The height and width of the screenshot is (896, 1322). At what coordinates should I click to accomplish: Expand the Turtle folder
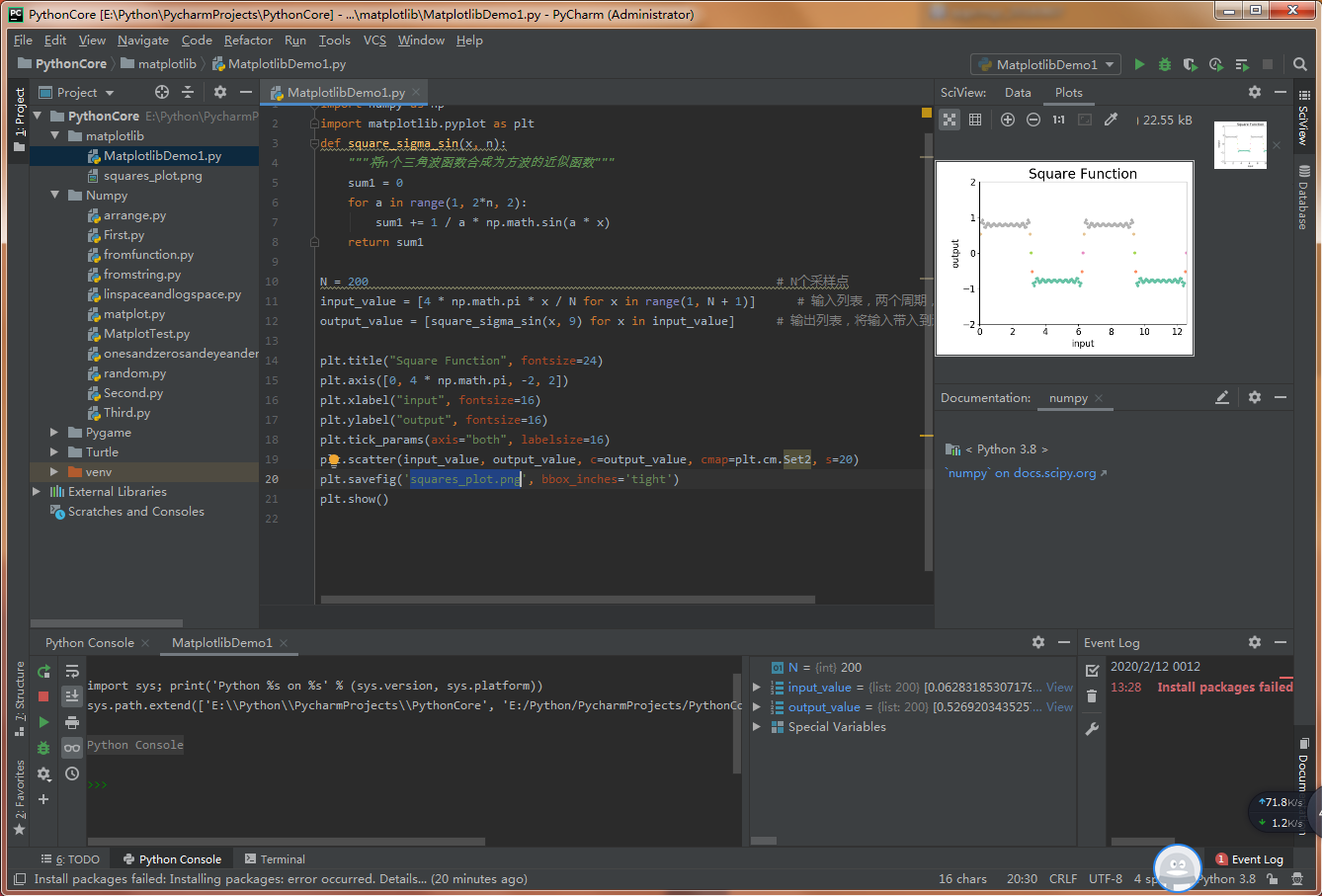55,452
